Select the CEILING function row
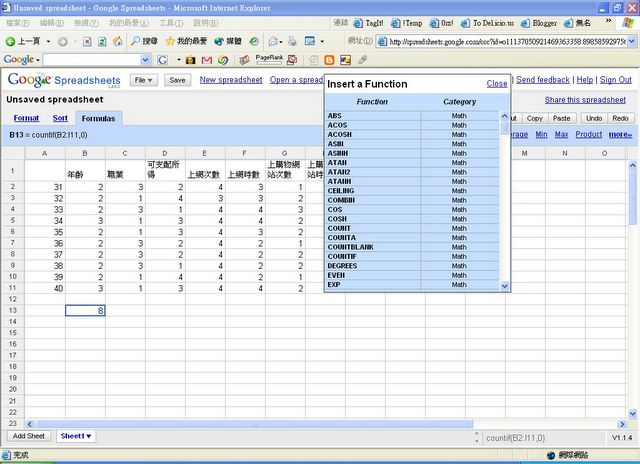 click(x=413, y=191)
